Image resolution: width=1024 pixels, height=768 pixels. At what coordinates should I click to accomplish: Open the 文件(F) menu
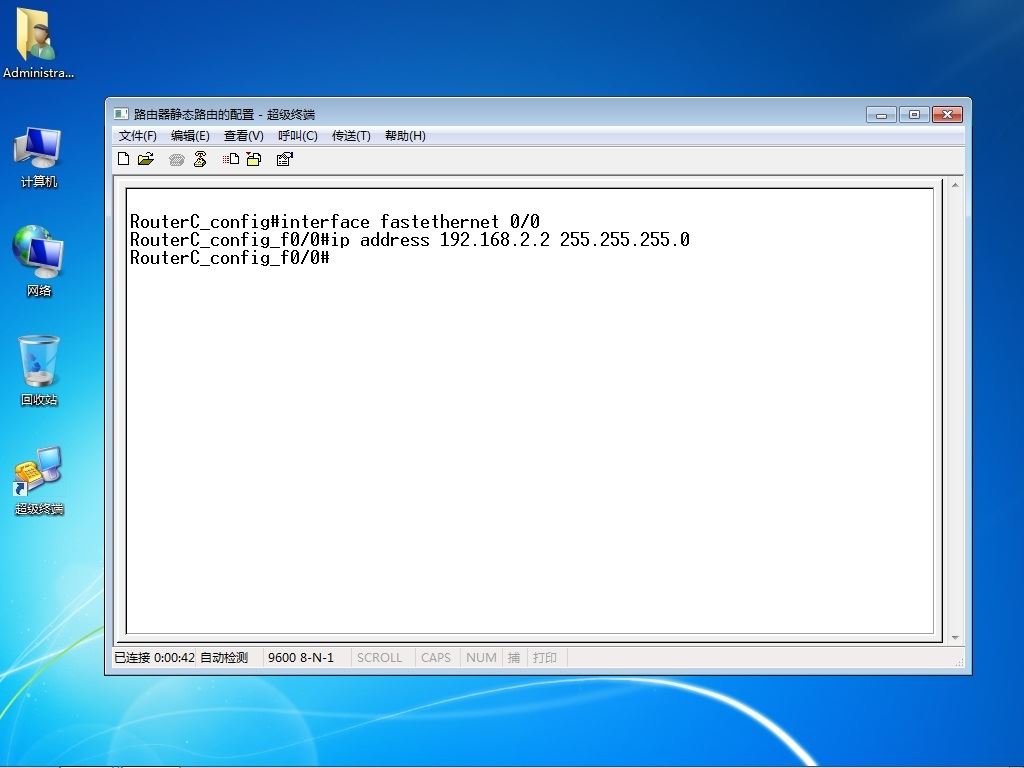pyautogui.click(x=138, y=136)
